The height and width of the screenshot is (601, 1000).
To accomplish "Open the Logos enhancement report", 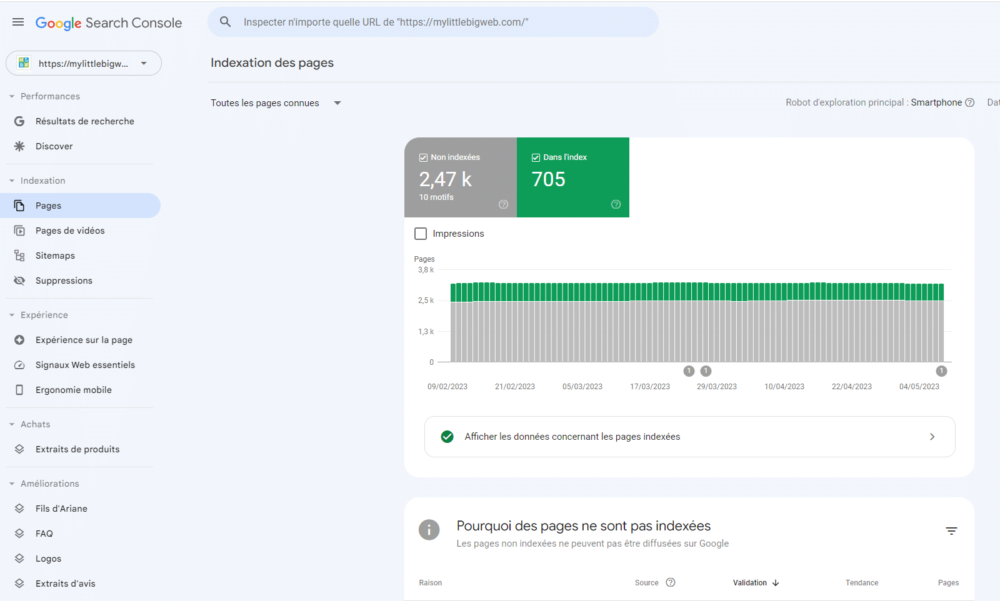I will [80, 558].
